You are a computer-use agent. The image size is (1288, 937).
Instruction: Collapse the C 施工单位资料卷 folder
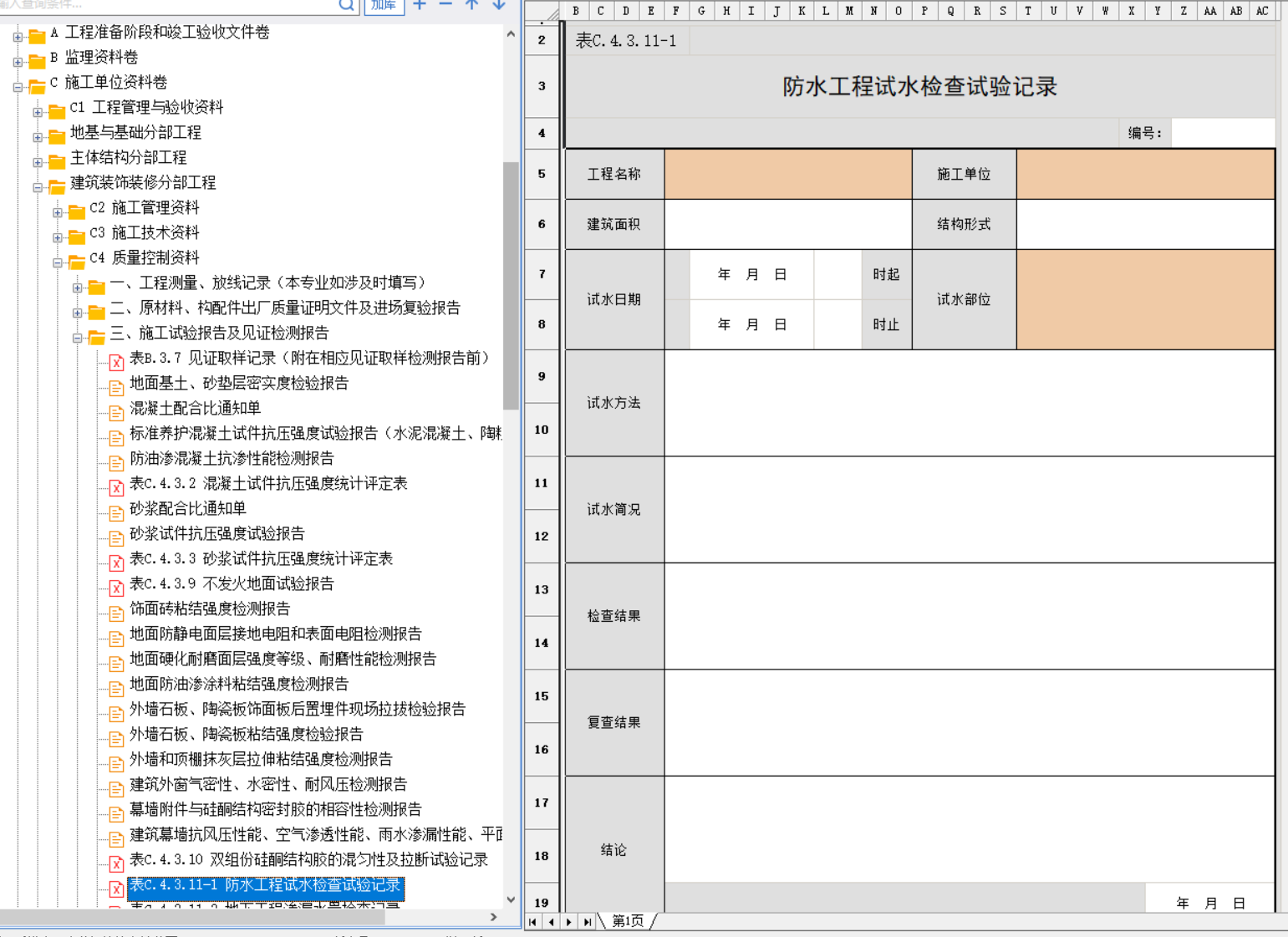pos(18,87)
